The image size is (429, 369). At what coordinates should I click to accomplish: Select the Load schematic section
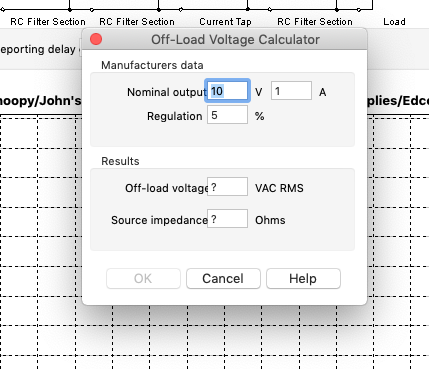pos(394,22)
